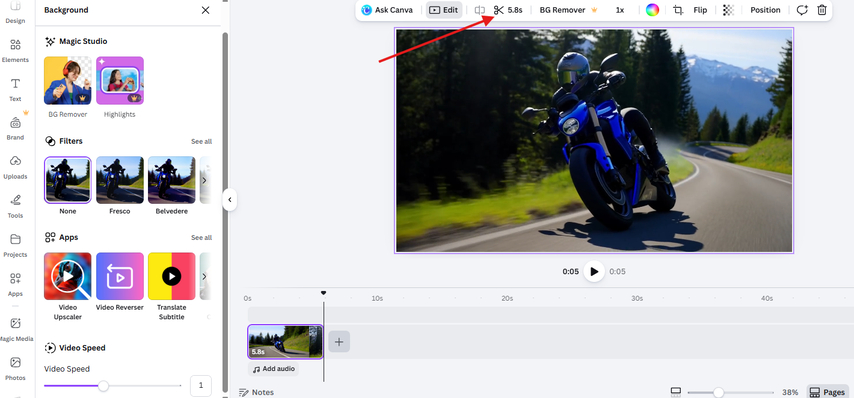854x398 pixels.
Task: Apply the Fresco filter
Action: point(120,180)
